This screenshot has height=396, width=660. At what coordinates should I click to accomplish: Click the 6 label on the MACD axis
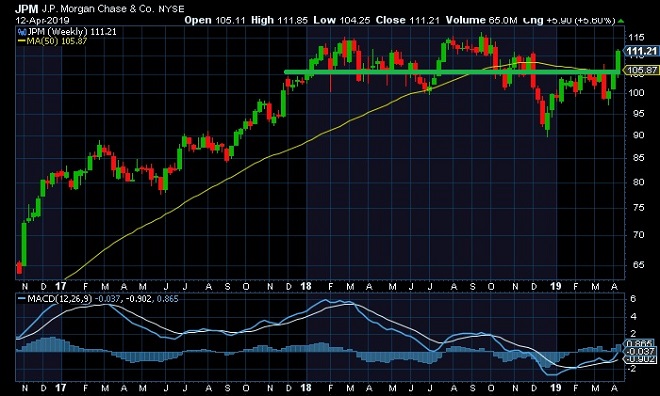coord(633,299)
